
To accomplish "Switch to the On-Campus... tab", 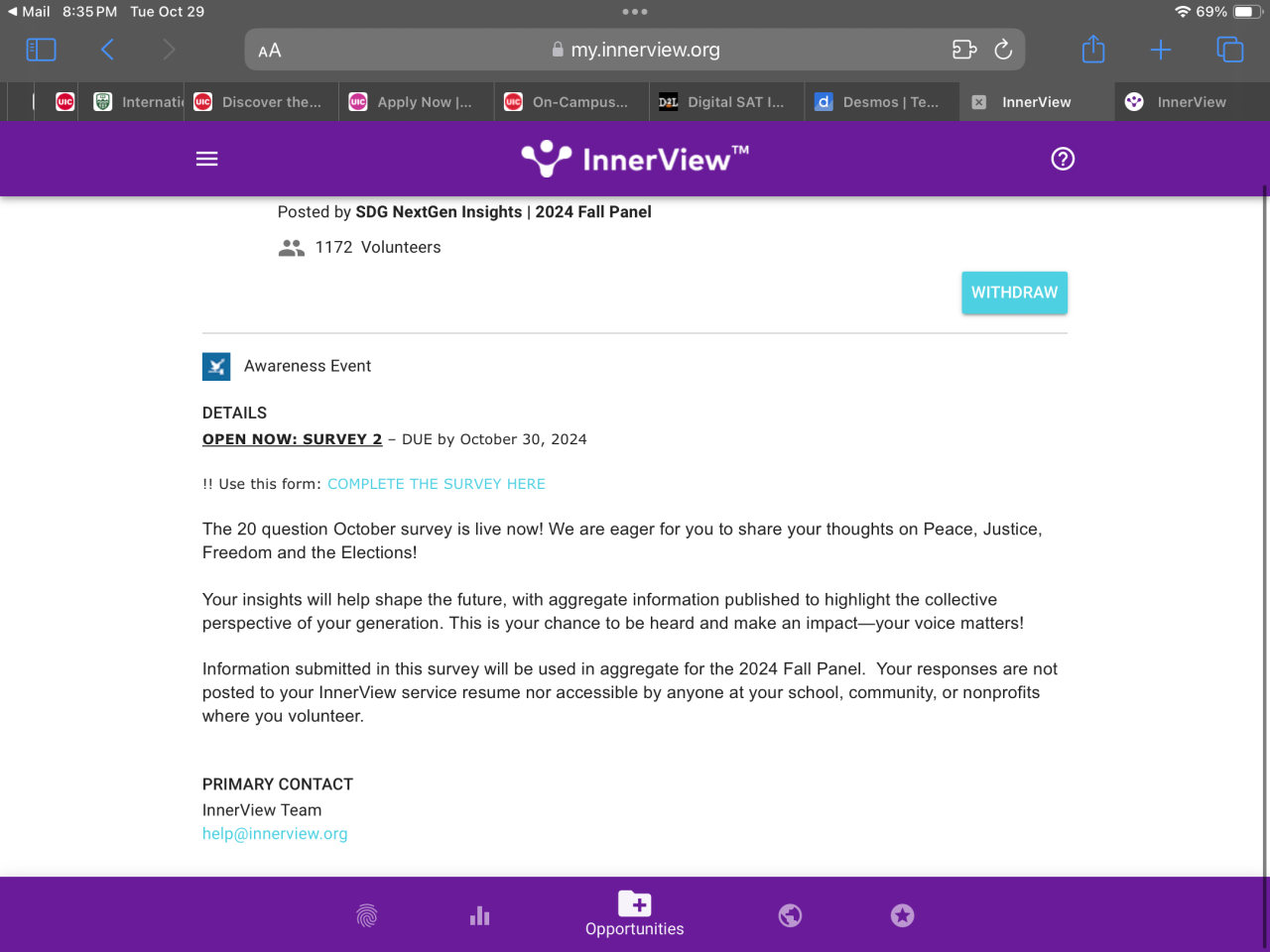I will point(571,102).
